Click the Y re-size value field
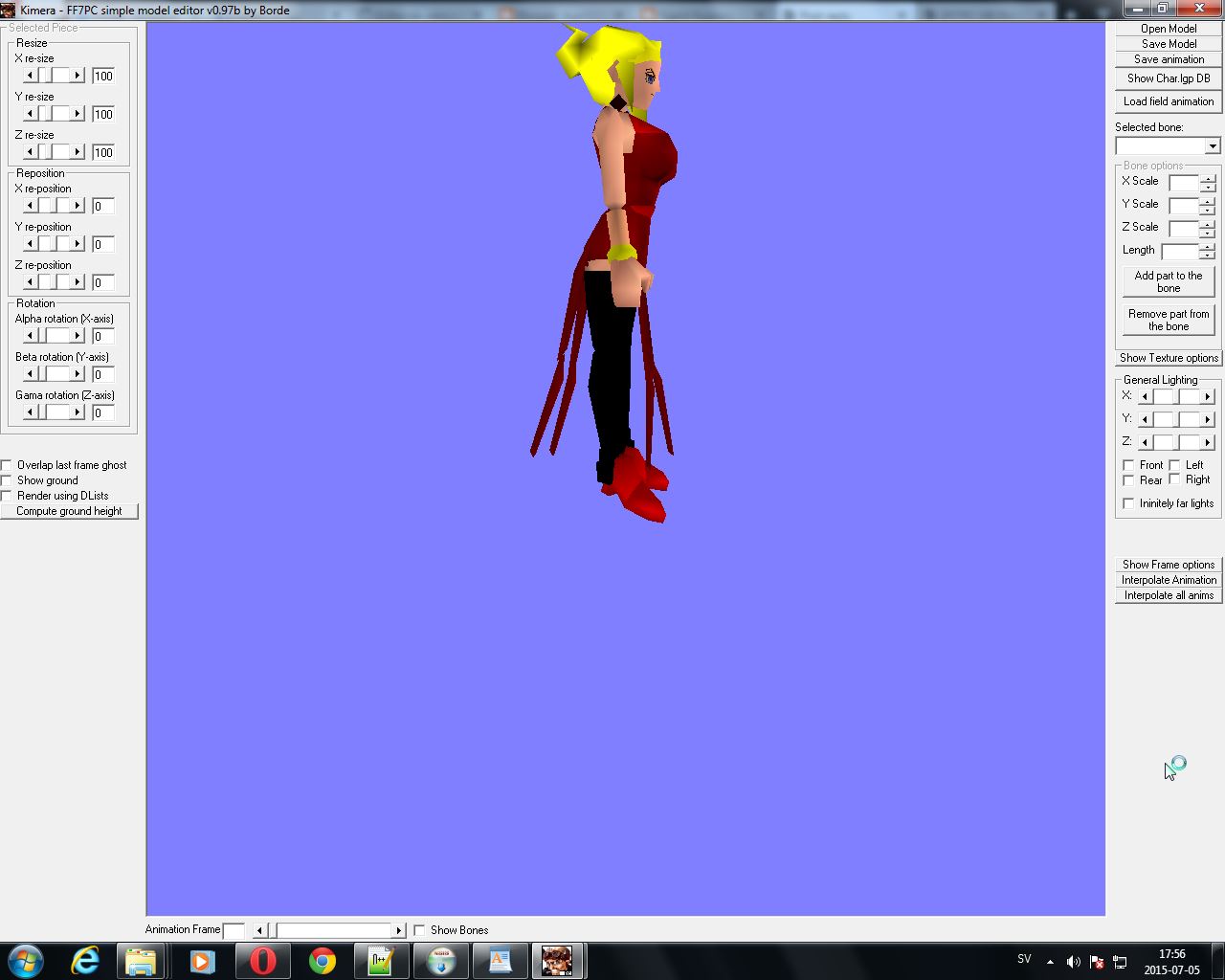This screenshot has height=980, width=1225. point(103,114)
